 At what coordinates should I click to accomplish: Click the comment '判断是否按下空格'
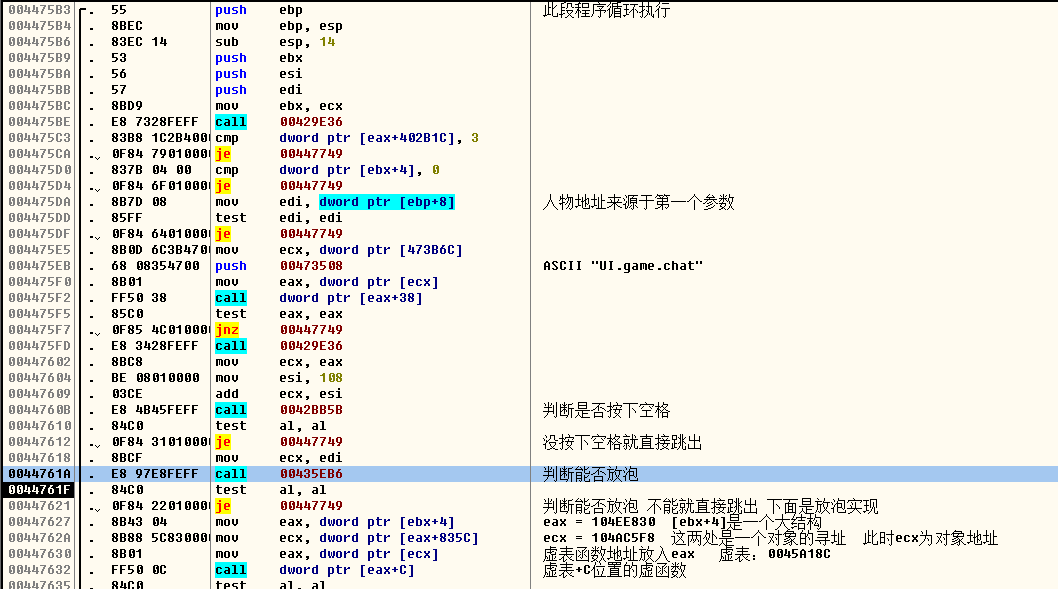point(606,410)
